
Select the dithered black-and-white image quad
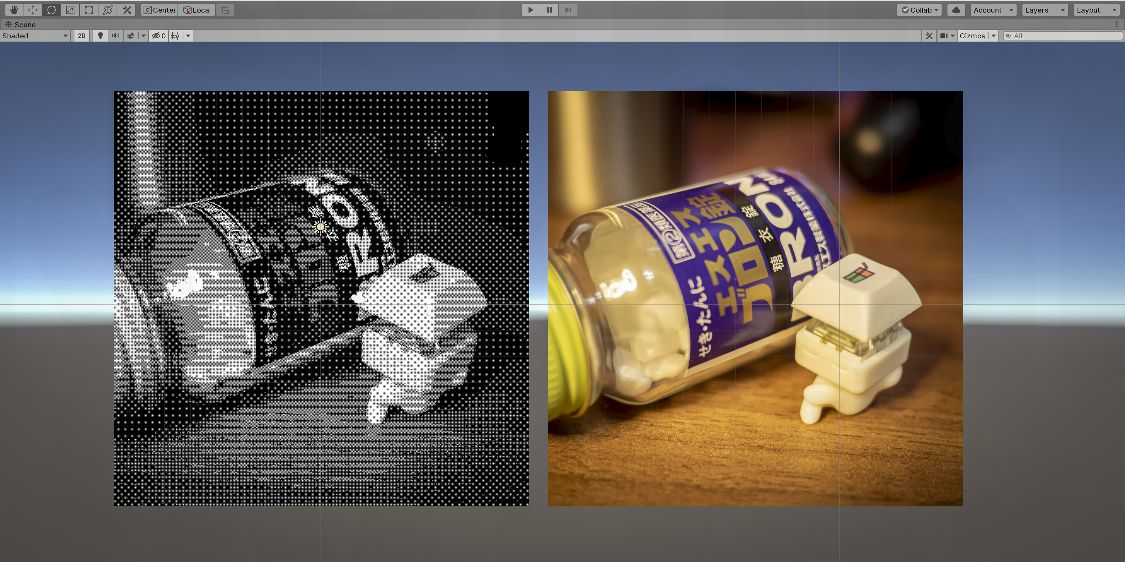321,298
